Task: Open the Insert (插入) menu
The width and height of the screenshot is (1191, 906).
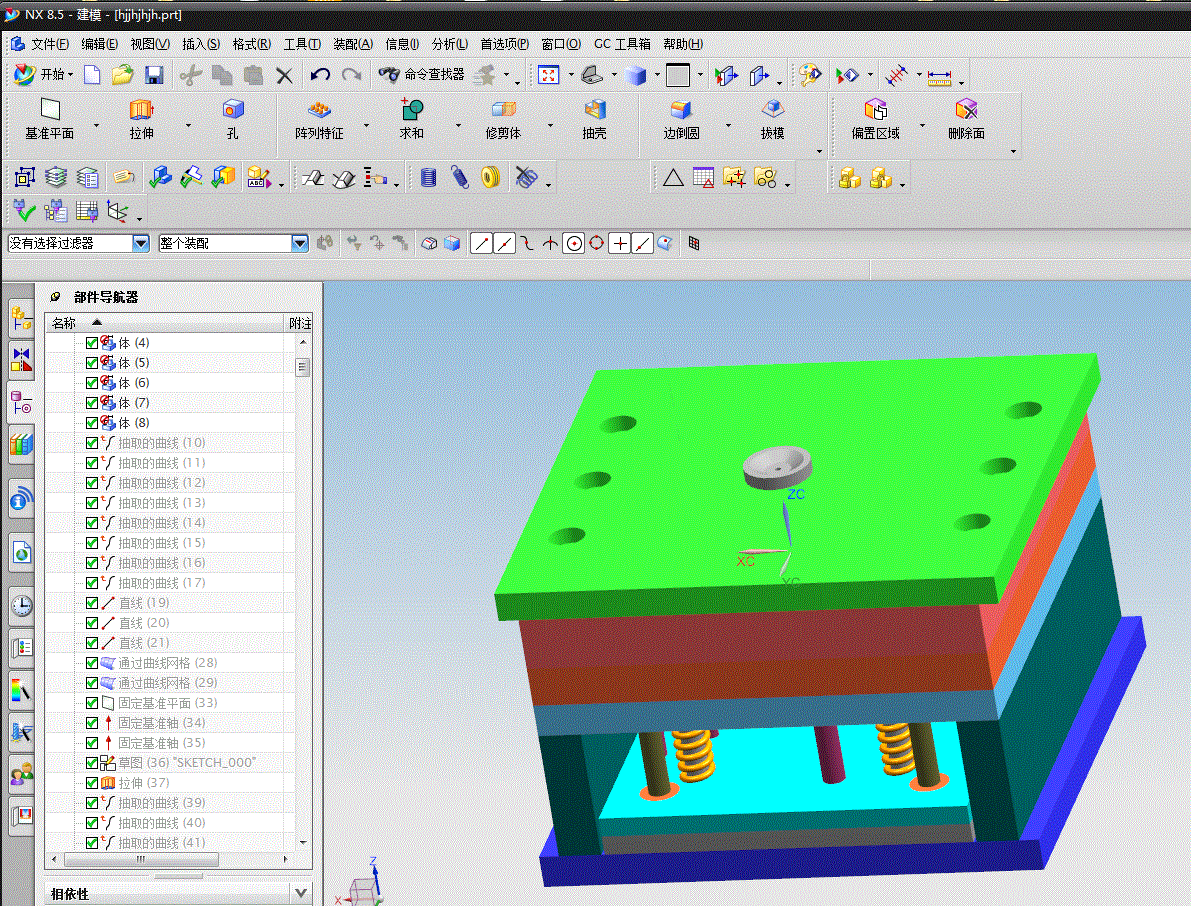Action: click(x=201, y=44)
